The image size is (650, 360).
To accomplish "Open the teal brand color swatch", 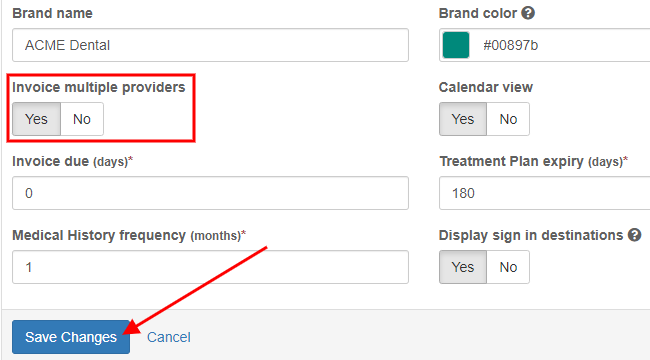I will pos(456,45).
